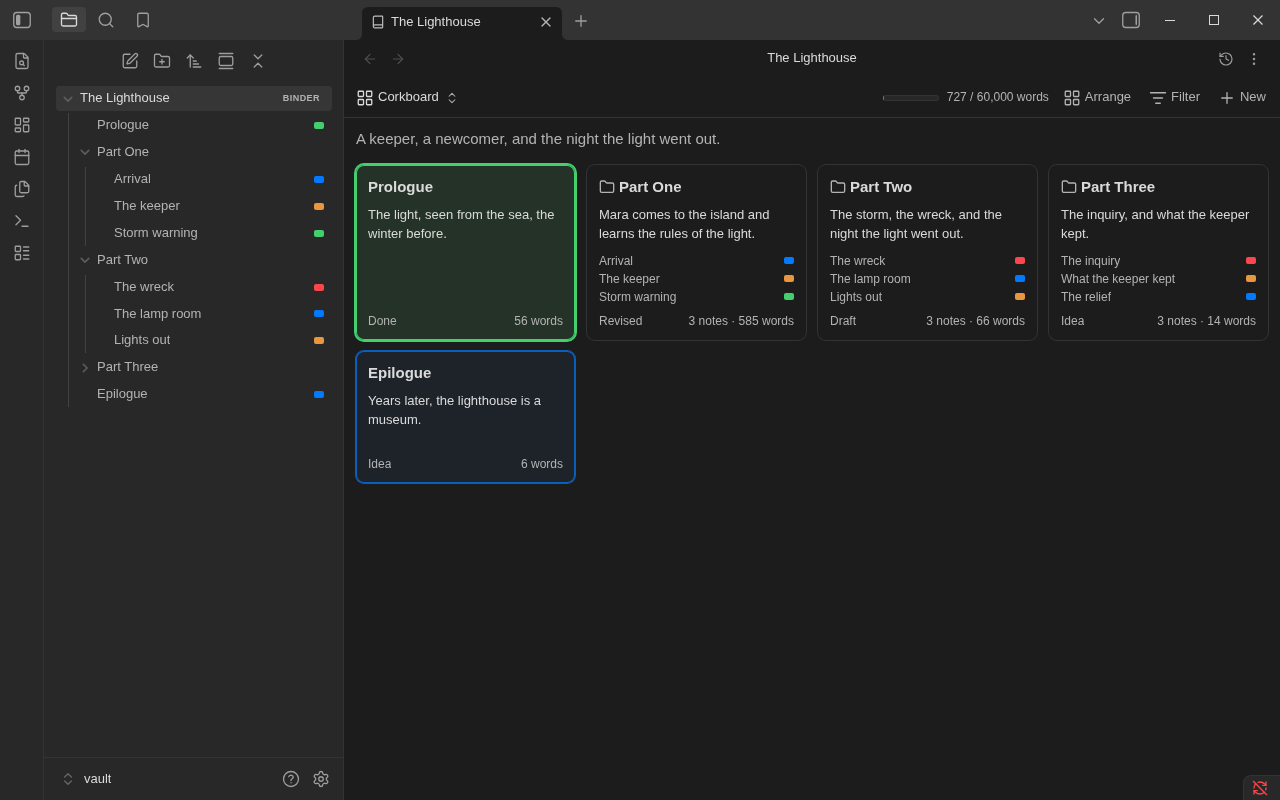The height and width of the screenshot is (800, 1280).
Task: Open the vault switcher
Action: 86,779
